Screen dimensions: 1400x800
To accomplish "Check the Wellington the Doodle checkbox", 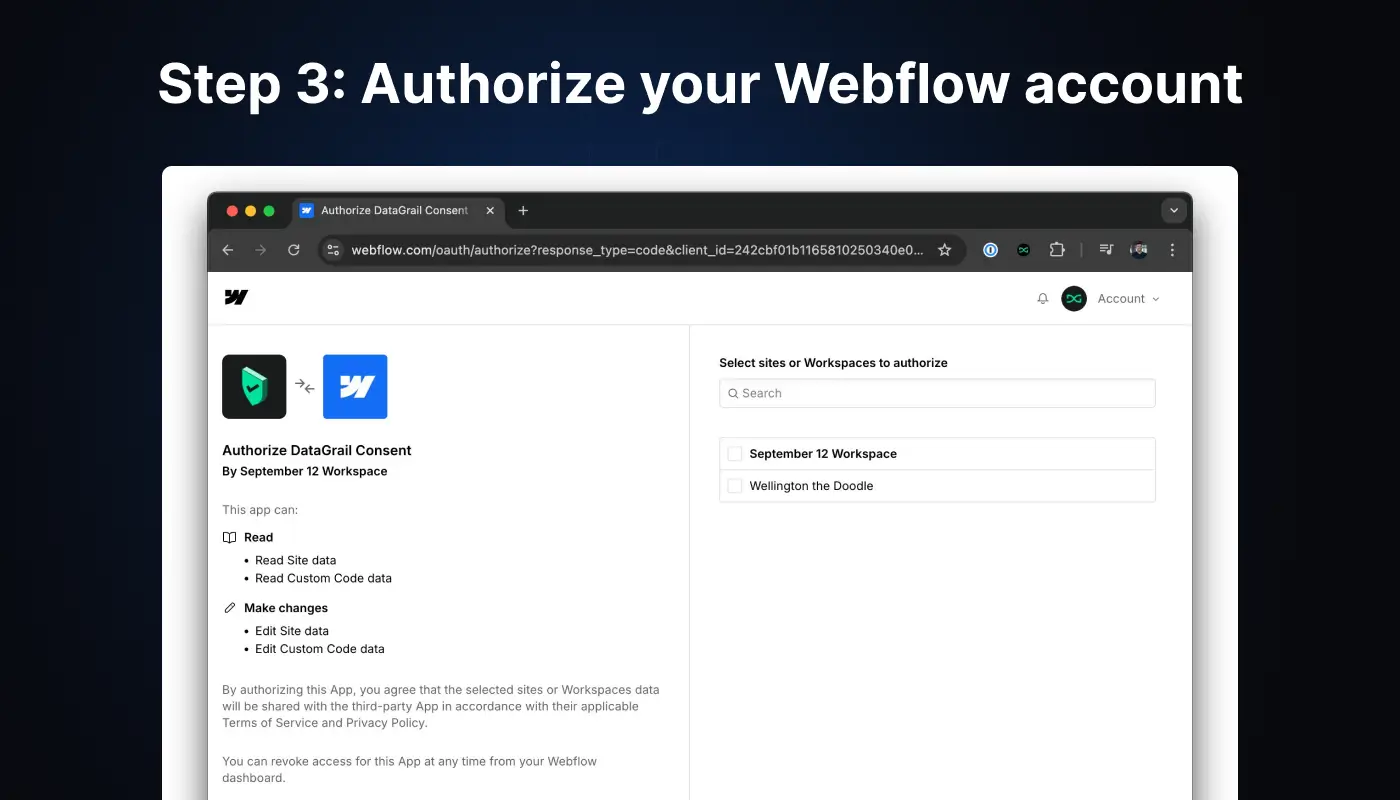I will tap(735, 486).
